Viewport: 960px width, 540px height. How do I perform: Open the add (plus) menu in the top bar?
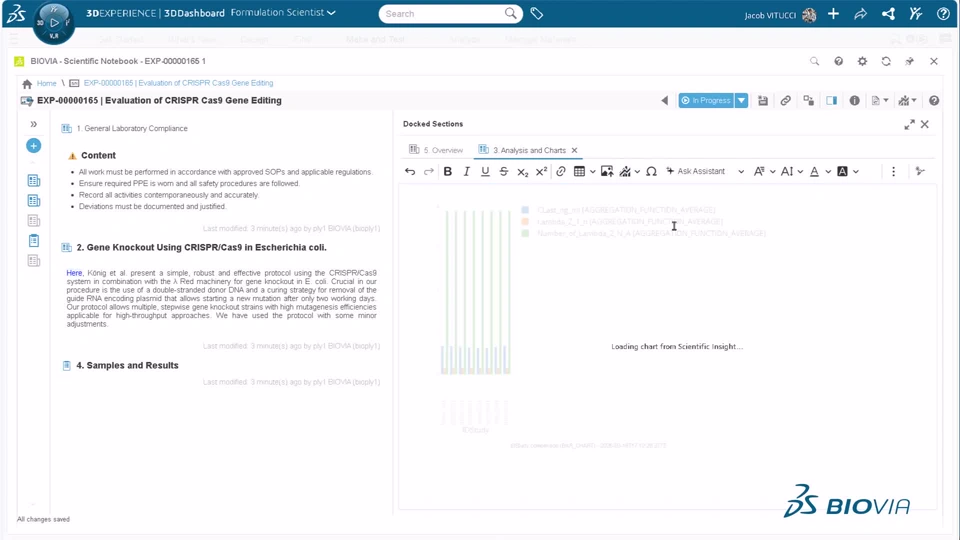[833, 13]
